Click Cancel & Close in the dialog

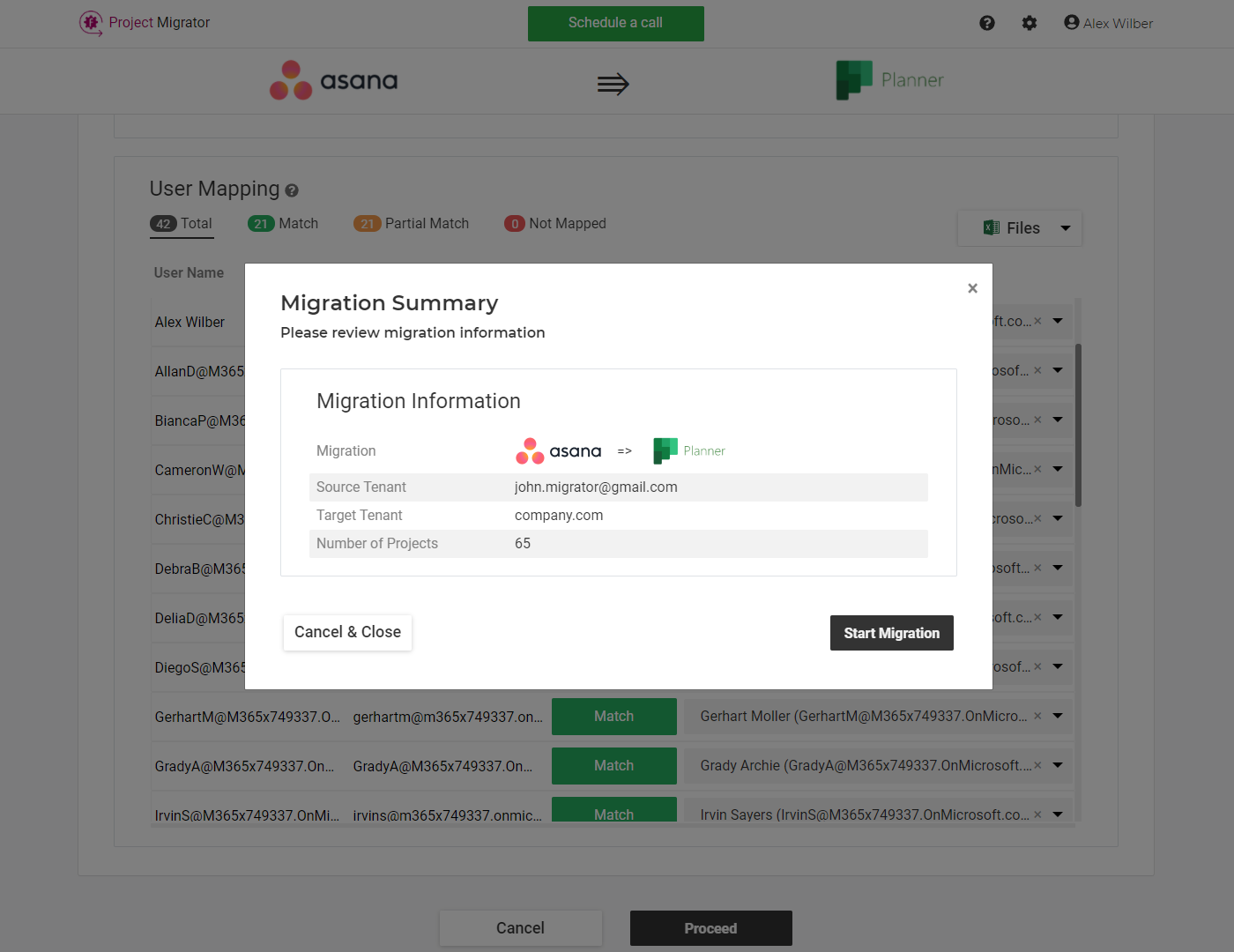coord(346,632)
